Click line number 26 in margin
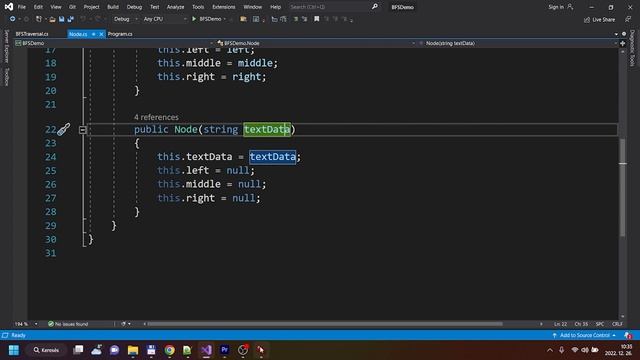The height and width of the screenshot is (360, 640). click(51, 184)
